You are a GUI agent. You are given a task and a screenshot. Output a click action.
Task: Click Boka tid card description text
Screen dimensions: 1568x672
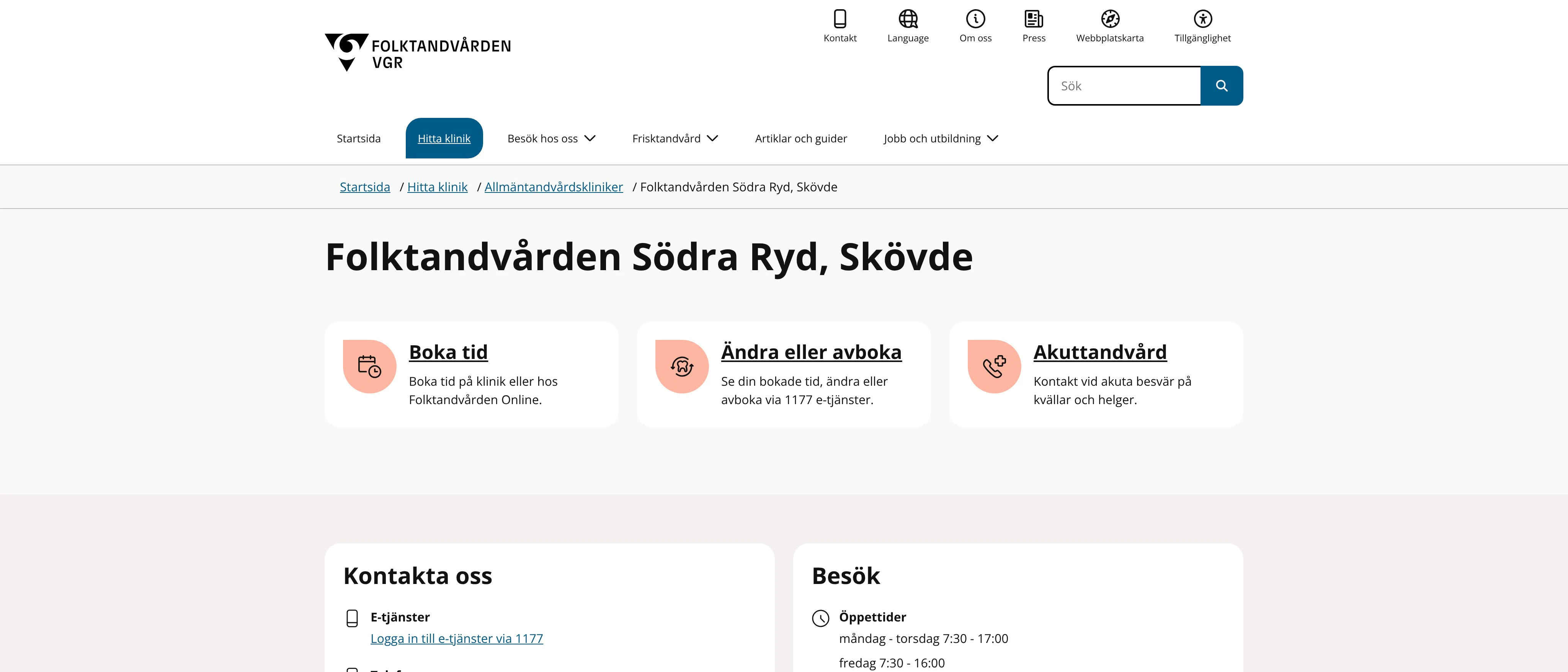pyautogui.click(x=483, y=391)
